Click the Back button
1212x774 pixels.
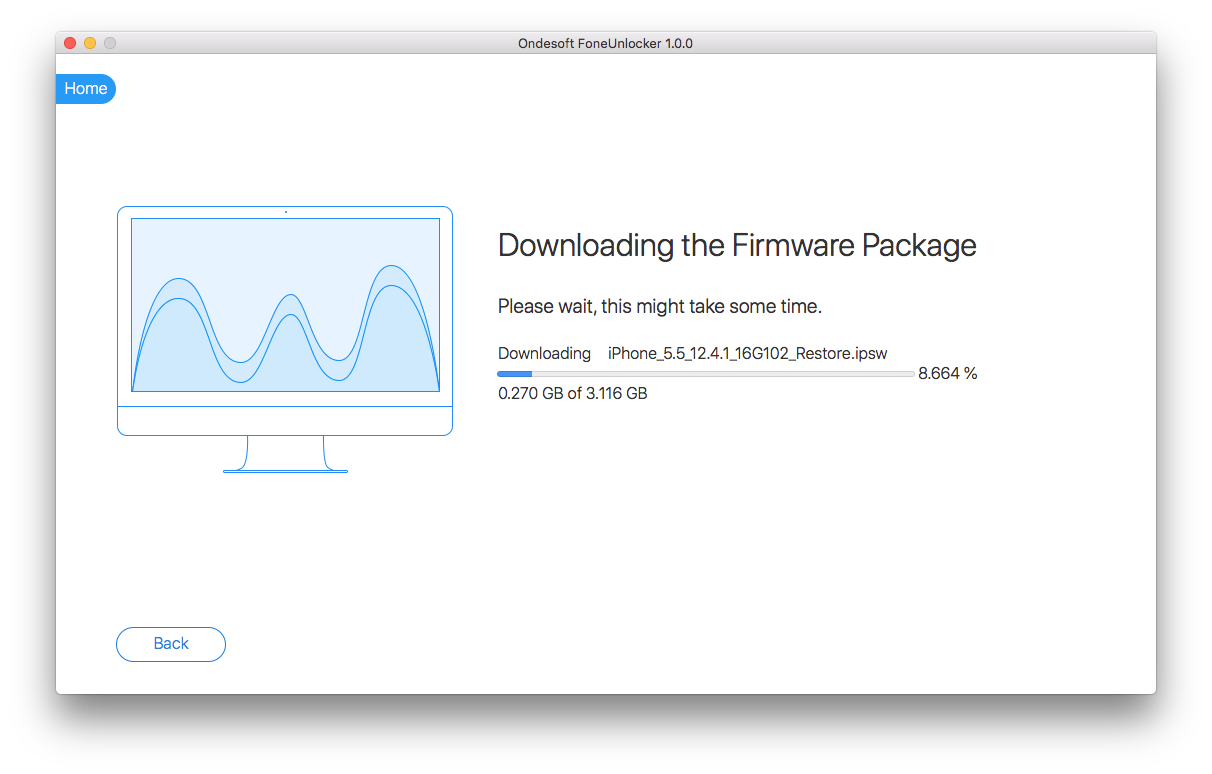(171, 644)
